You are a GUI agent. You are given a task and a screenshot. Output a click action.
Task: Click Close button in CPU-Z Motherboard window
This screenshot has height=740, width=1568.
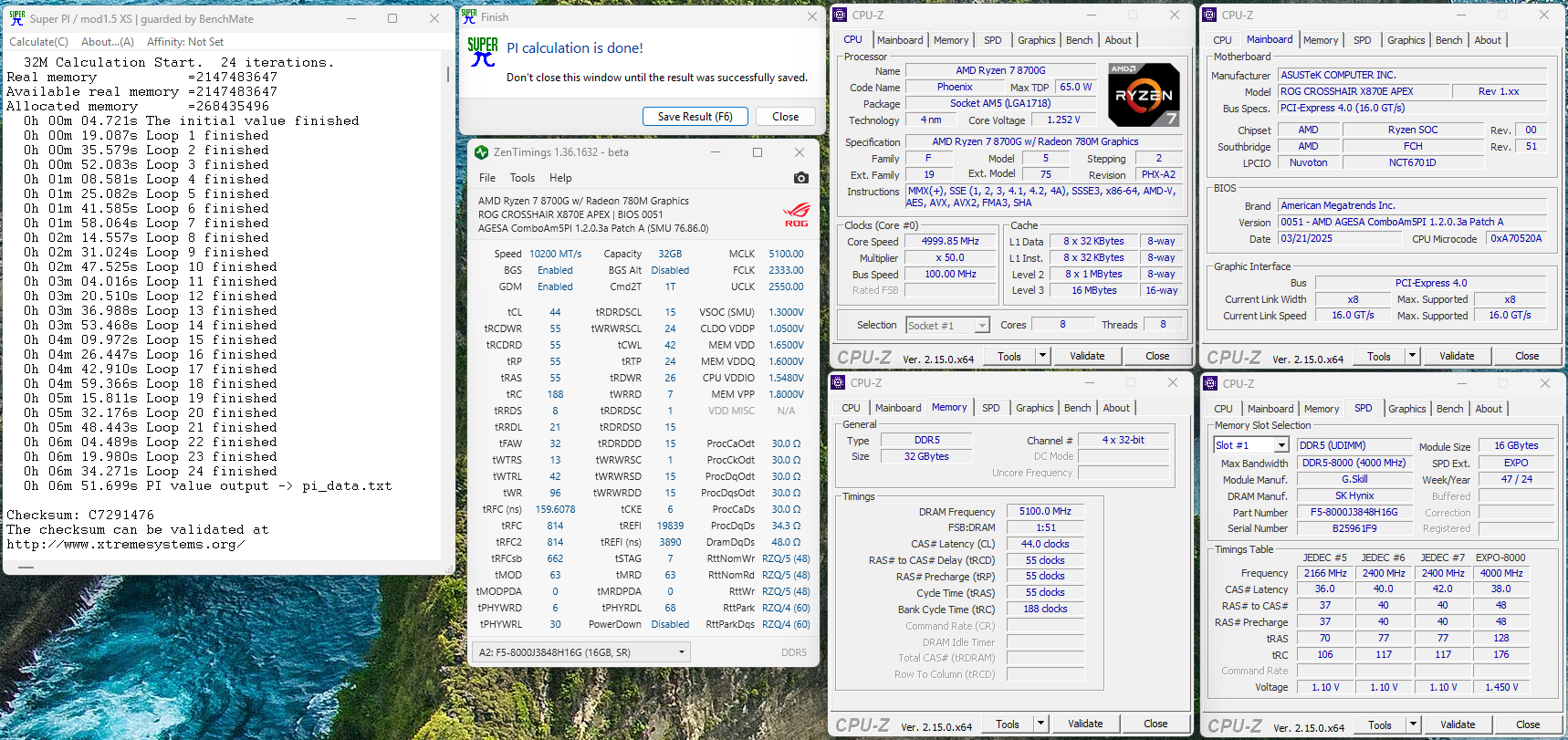[1527, 356]
